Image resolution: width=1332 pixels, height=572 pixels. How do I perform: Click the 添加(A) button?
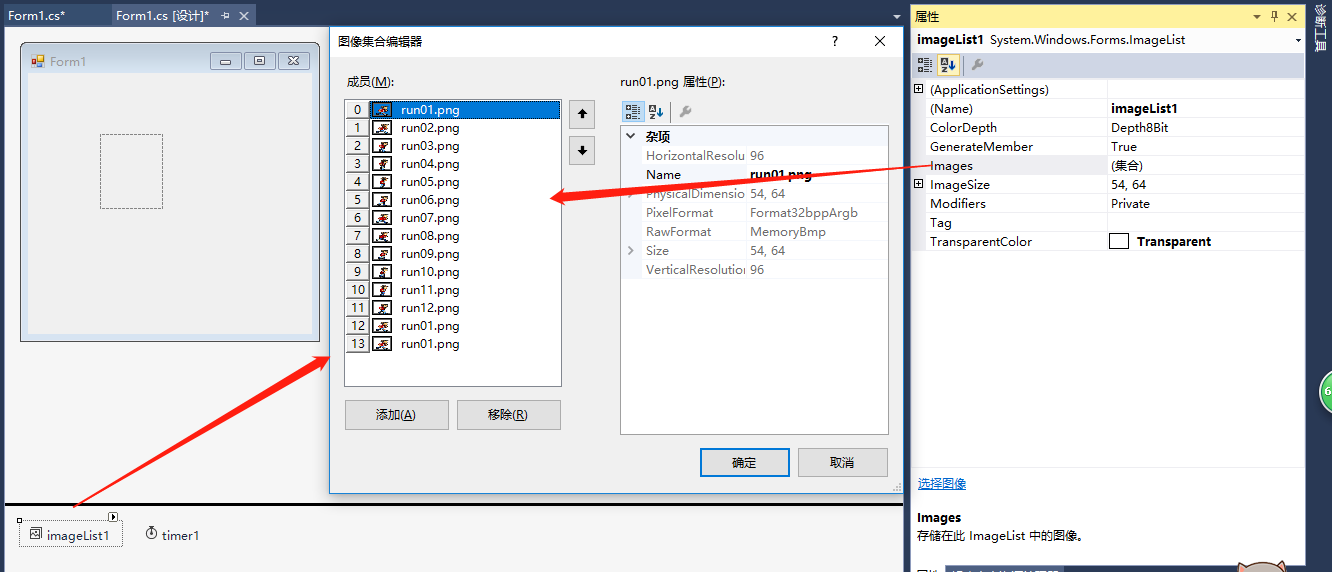pos(396,415)
